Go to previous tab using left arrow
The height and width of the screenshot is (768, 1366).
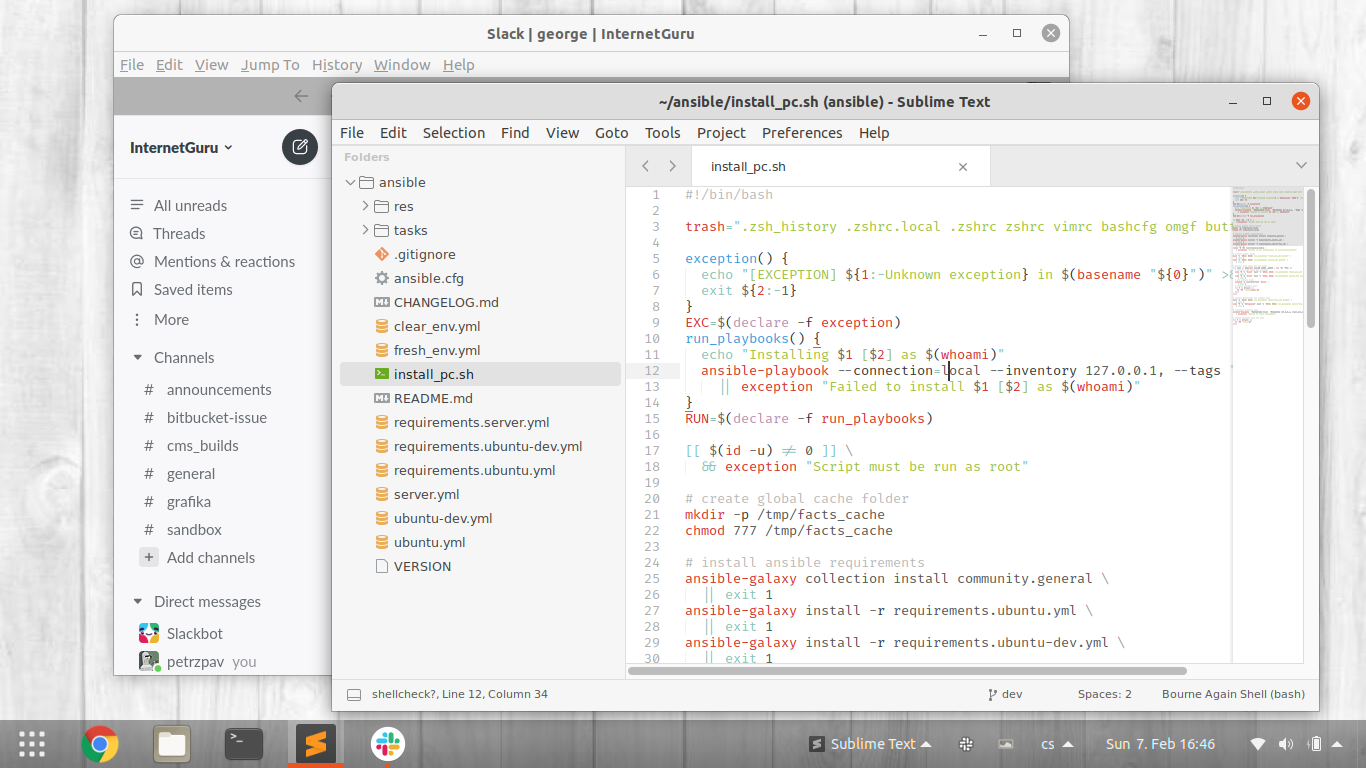(x=646, y=166)
